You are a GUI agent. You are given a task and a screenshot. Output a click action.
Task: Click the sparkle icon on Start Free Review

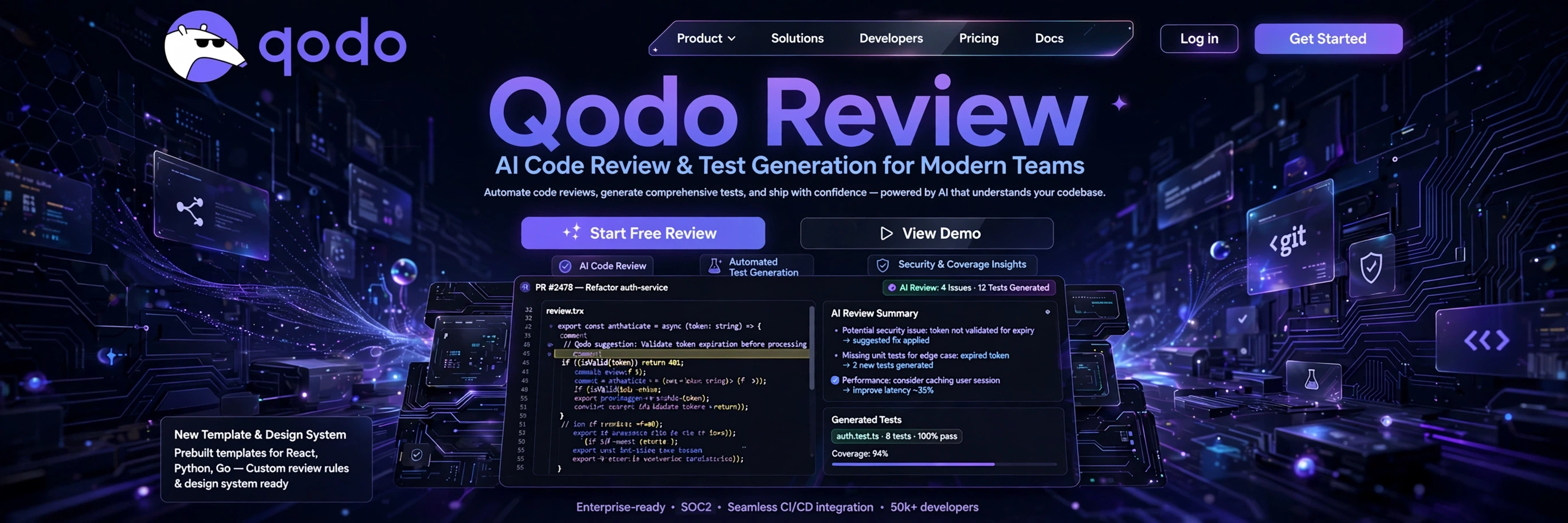571,232
